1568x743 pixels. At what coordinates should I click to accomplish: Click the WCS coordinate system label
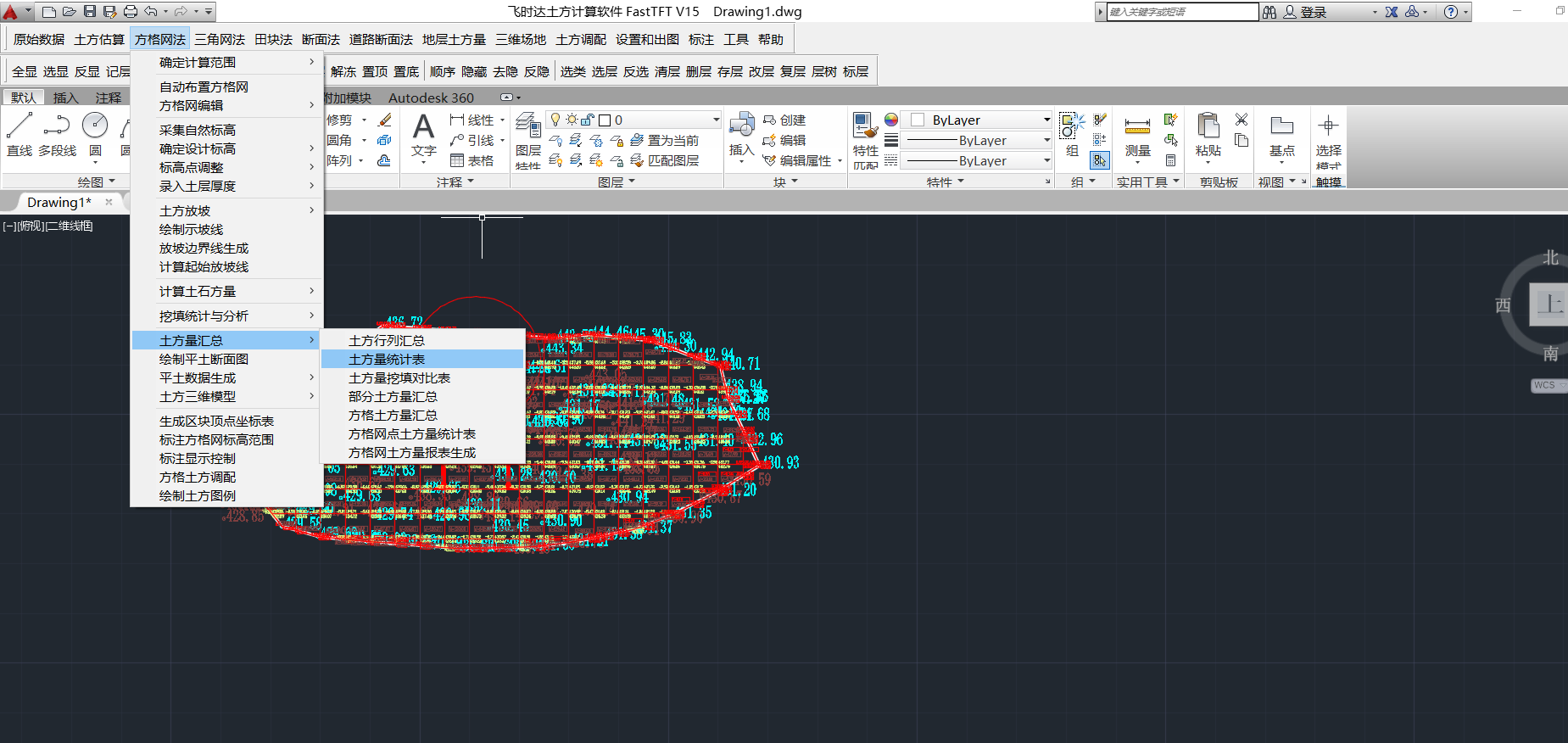(1545, 385)
